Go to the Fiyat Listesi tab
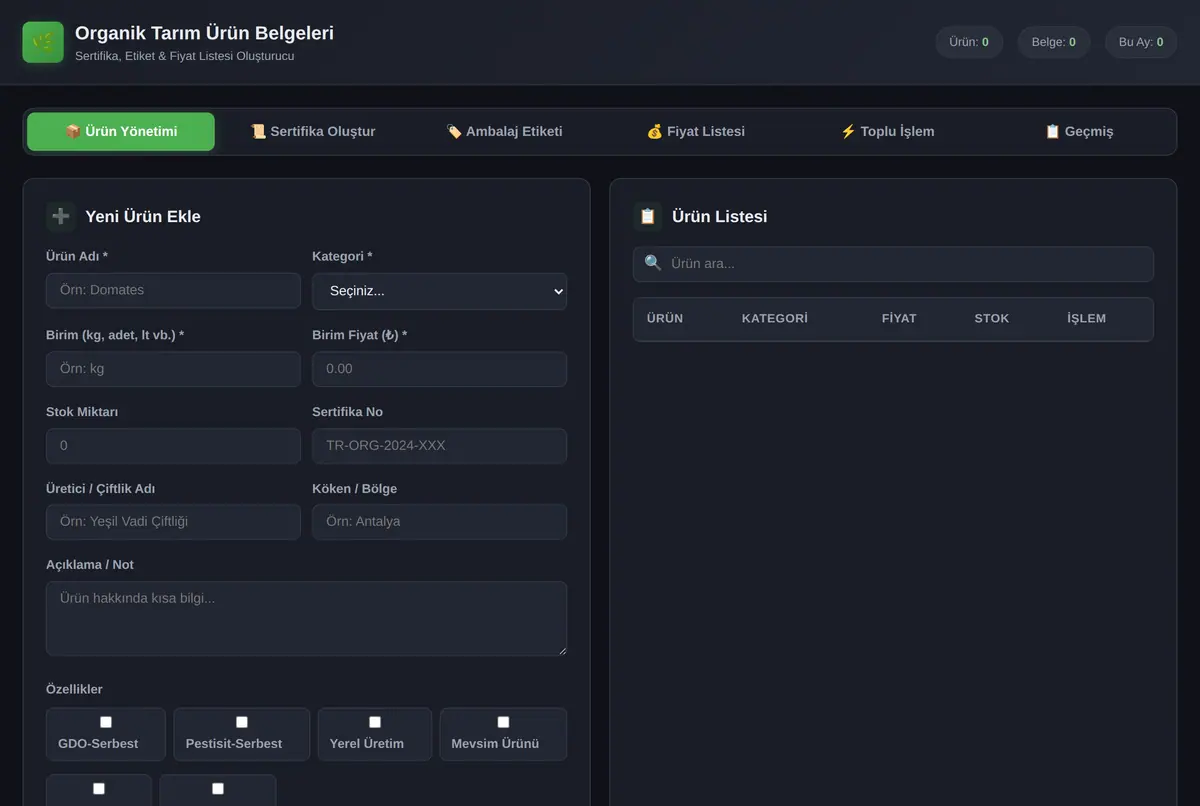 (x=696, y=132)
